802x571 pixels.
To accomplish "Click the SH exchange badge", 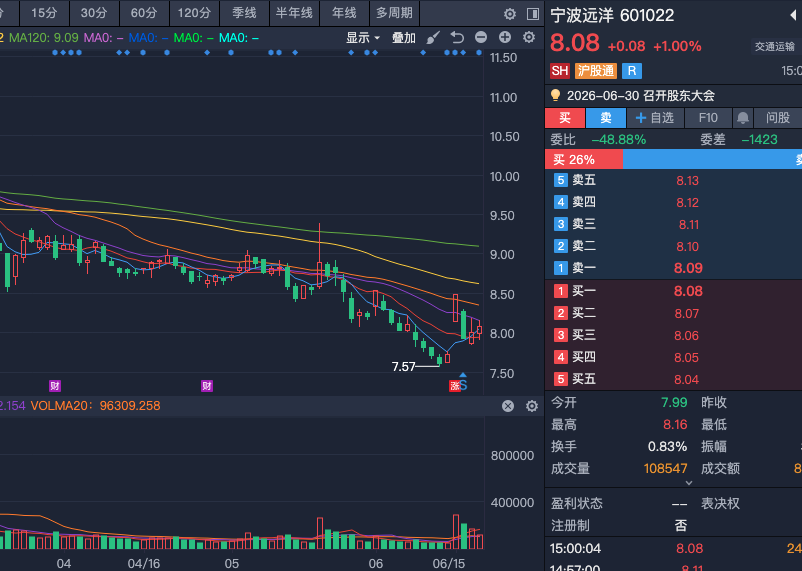I will click(x=560, y=71).
